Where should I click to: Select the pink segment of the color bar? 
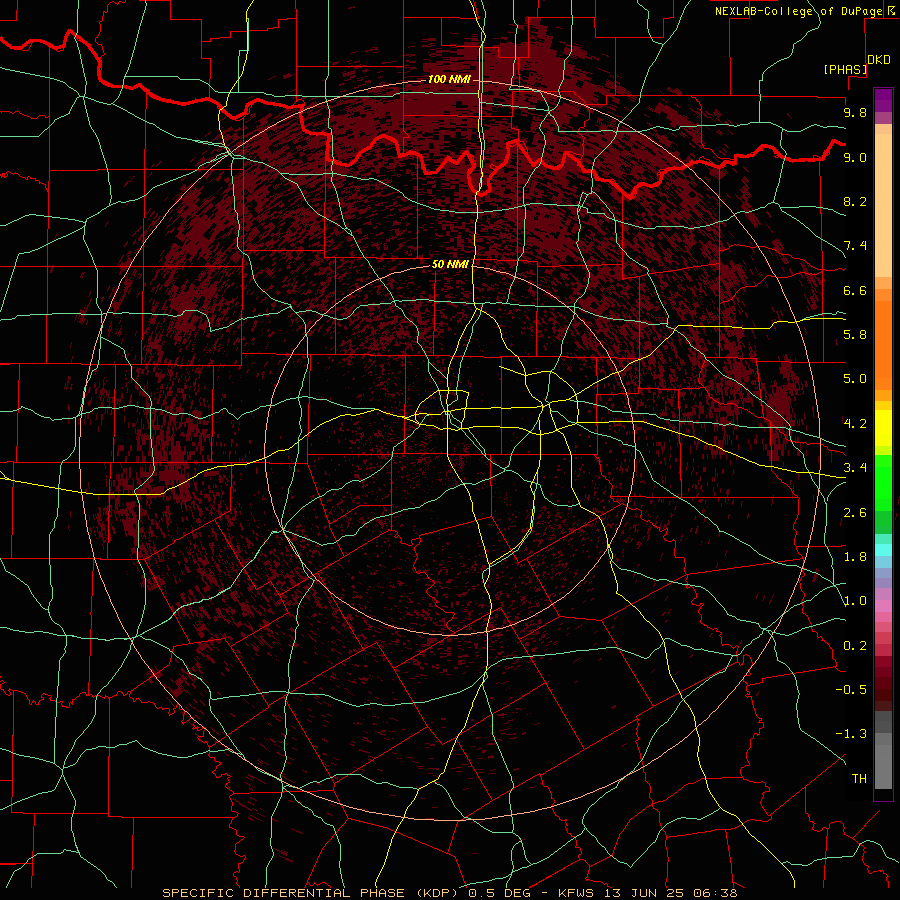pos(883,606)
